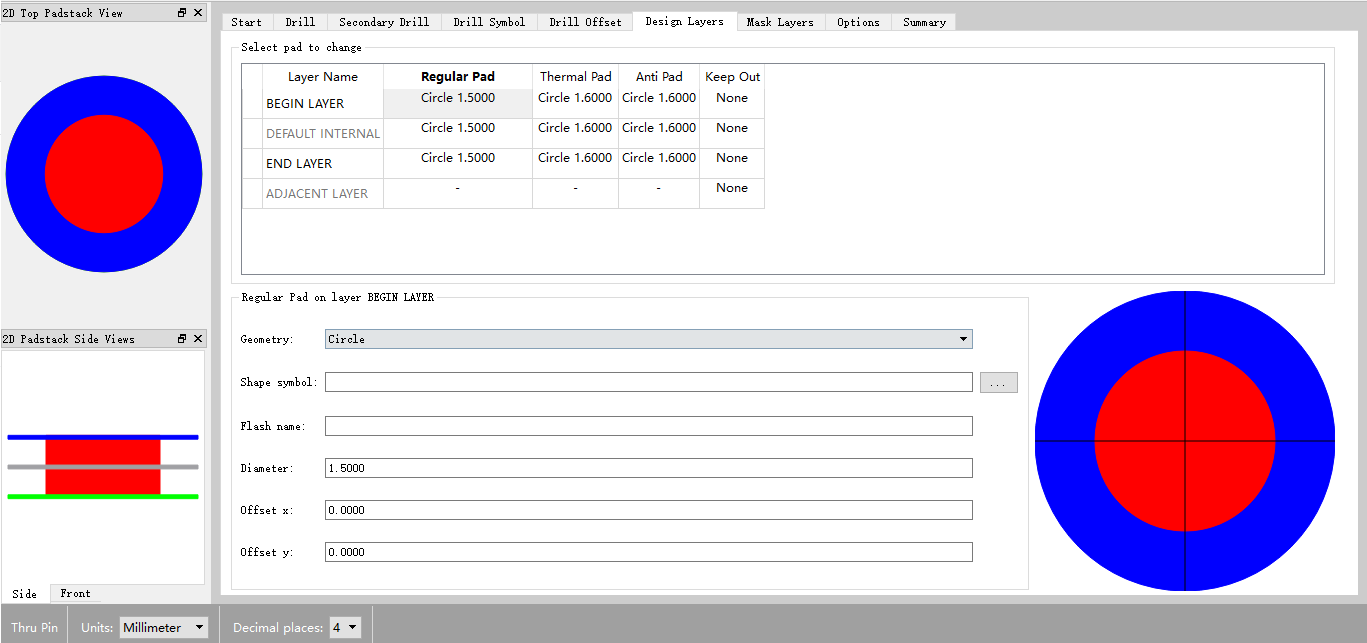Click the Thermal Pad column header
Viewport: 1367px width, 643px height.
pos(575,77)
